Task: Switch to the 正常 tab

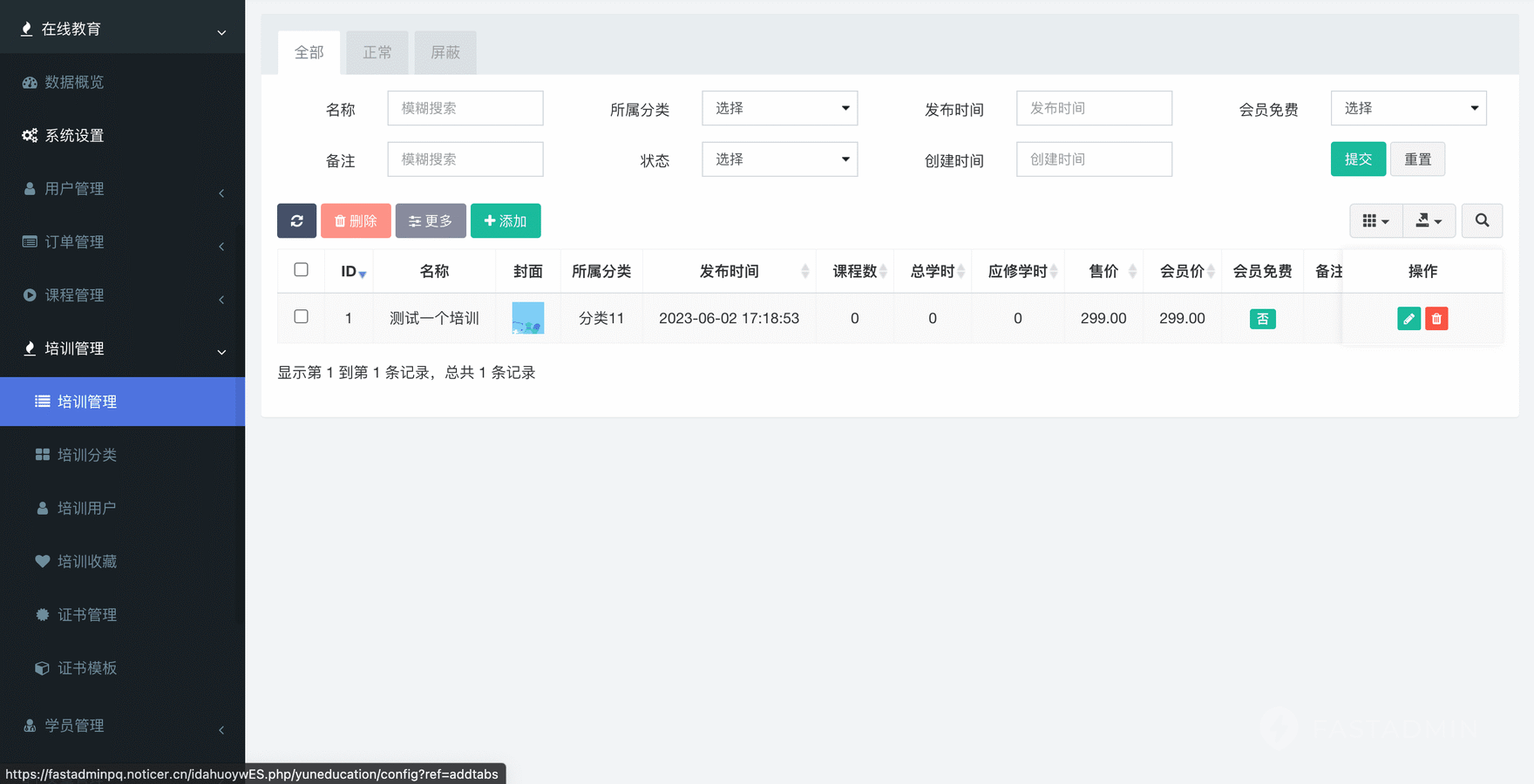Action: point(377,53)
